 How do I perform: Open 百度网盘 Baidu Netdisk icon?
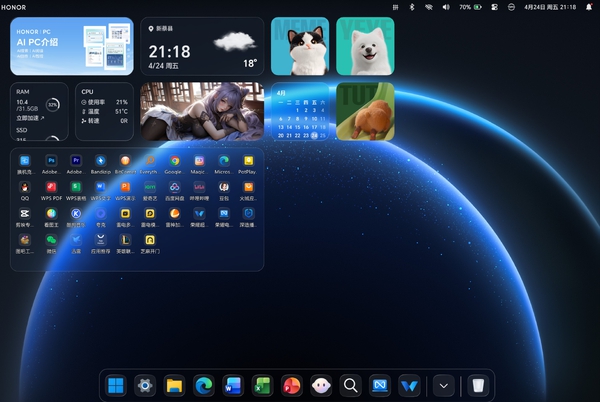tap(175, 187)
